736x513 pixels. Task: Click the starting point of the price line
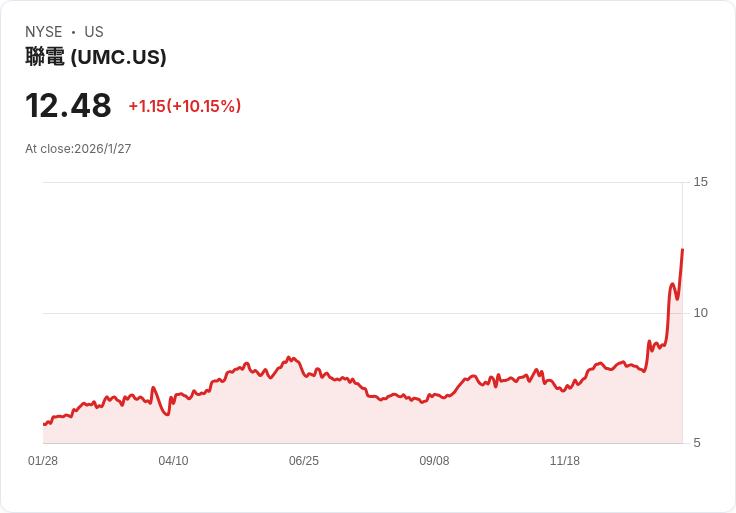pyautogui.click(x=44, y=425)
